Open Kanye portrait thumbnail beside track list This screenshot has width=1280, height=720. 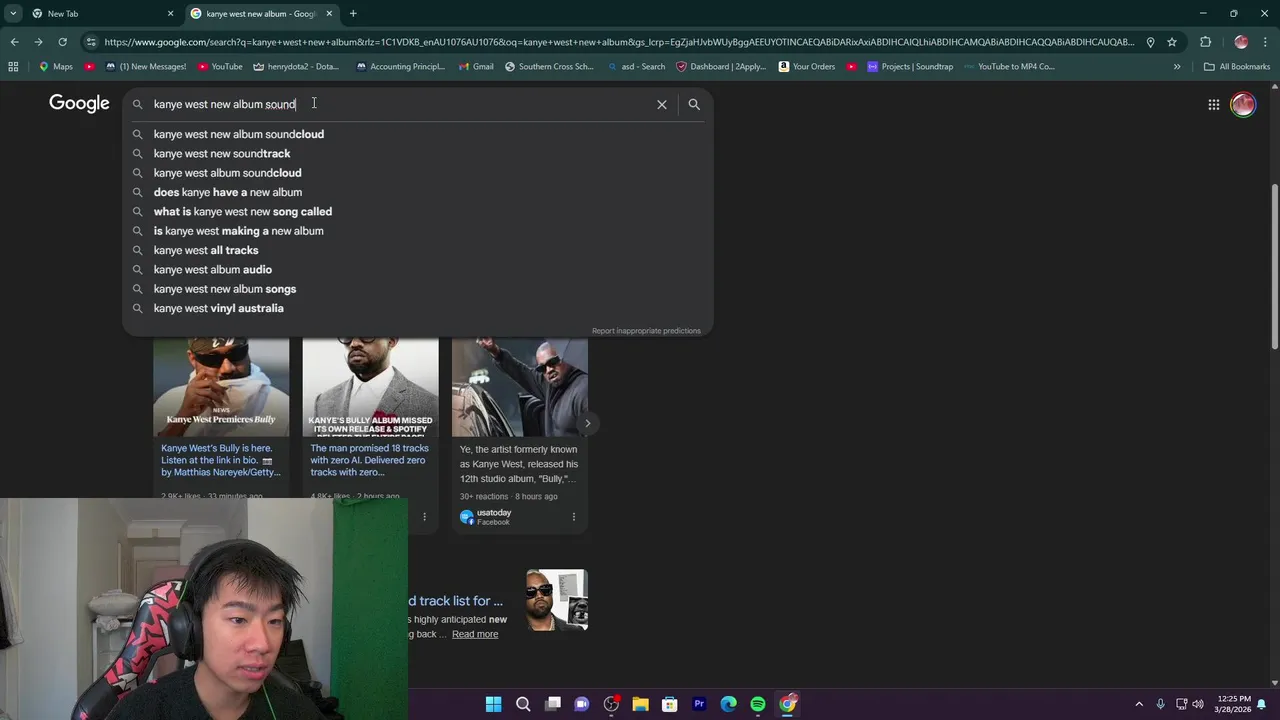click(x=557, y=600)
